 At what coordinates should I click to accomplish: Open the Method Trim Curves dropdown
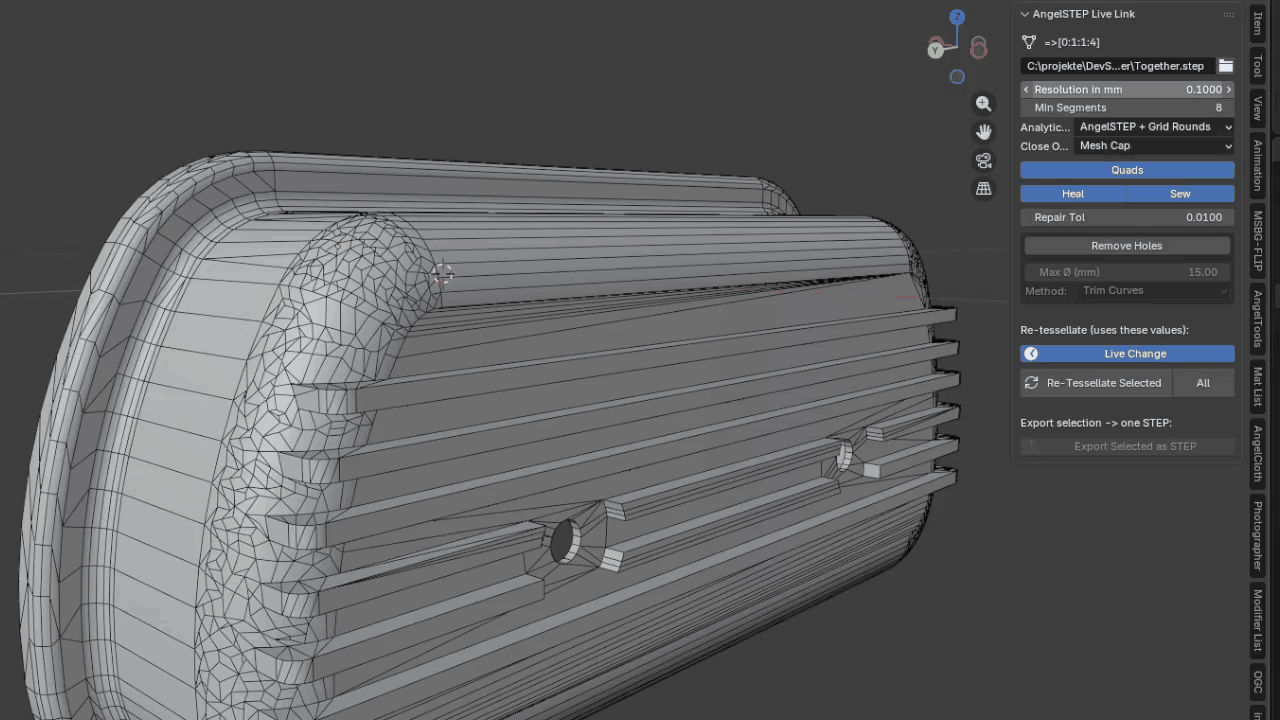(x=1155, y=291)
